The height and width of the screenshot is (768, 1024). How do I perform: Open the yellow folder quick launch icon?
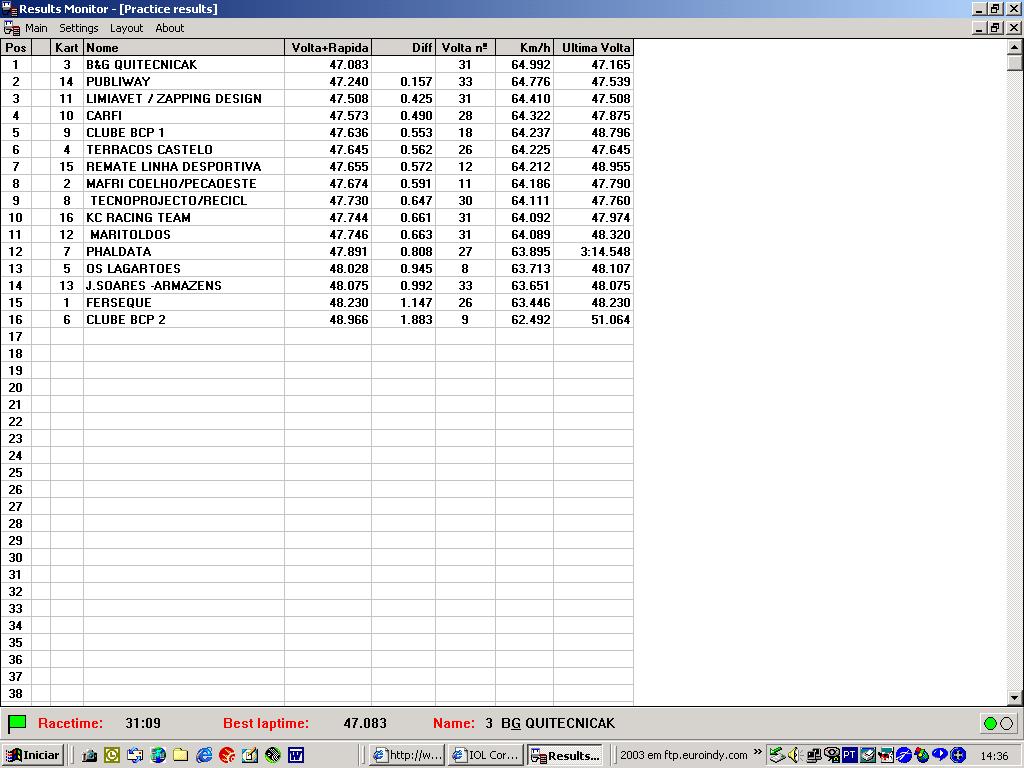(181, 755)
